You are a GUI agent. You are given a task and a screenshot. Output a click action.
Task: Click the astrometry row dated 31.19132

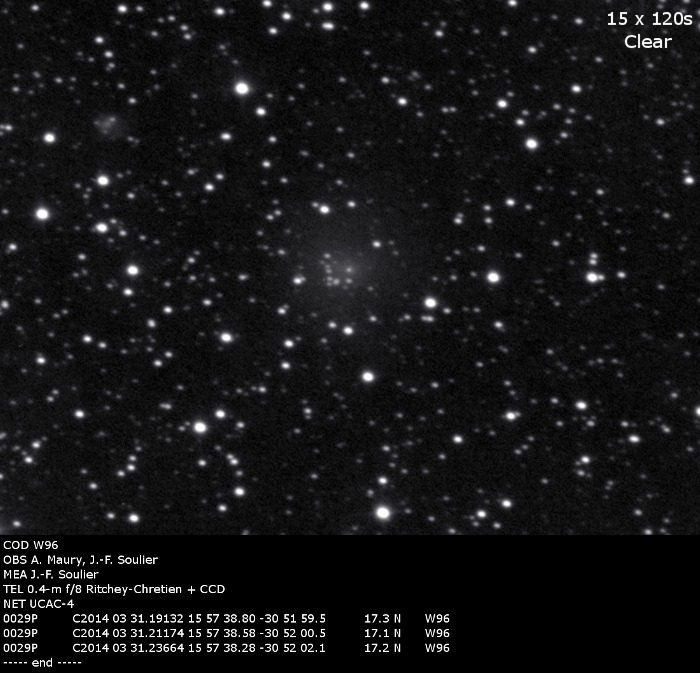[x=226, y=619]
